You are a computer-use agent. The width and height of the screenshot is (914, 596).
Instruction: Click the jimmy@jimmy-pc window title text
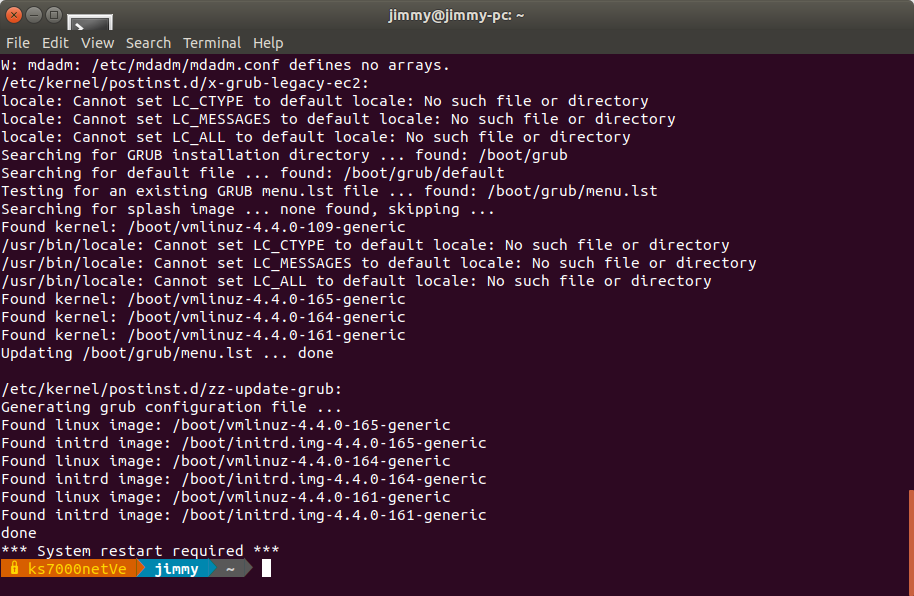[x=456, y=15]
